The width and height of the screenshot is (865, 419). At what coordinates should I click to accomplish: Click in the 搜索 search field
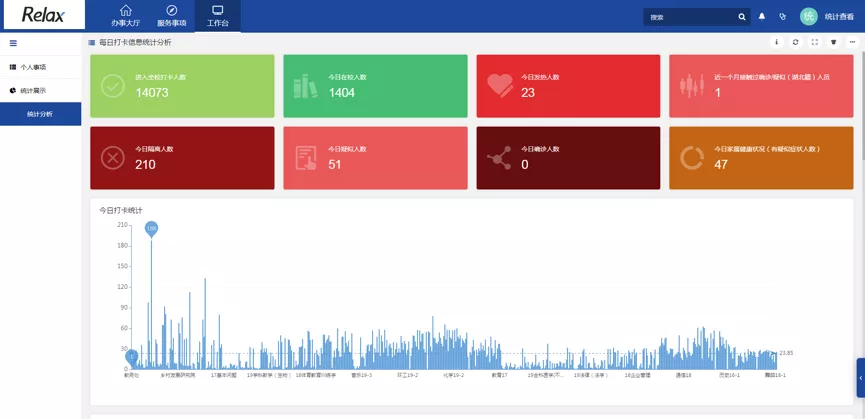690,17
